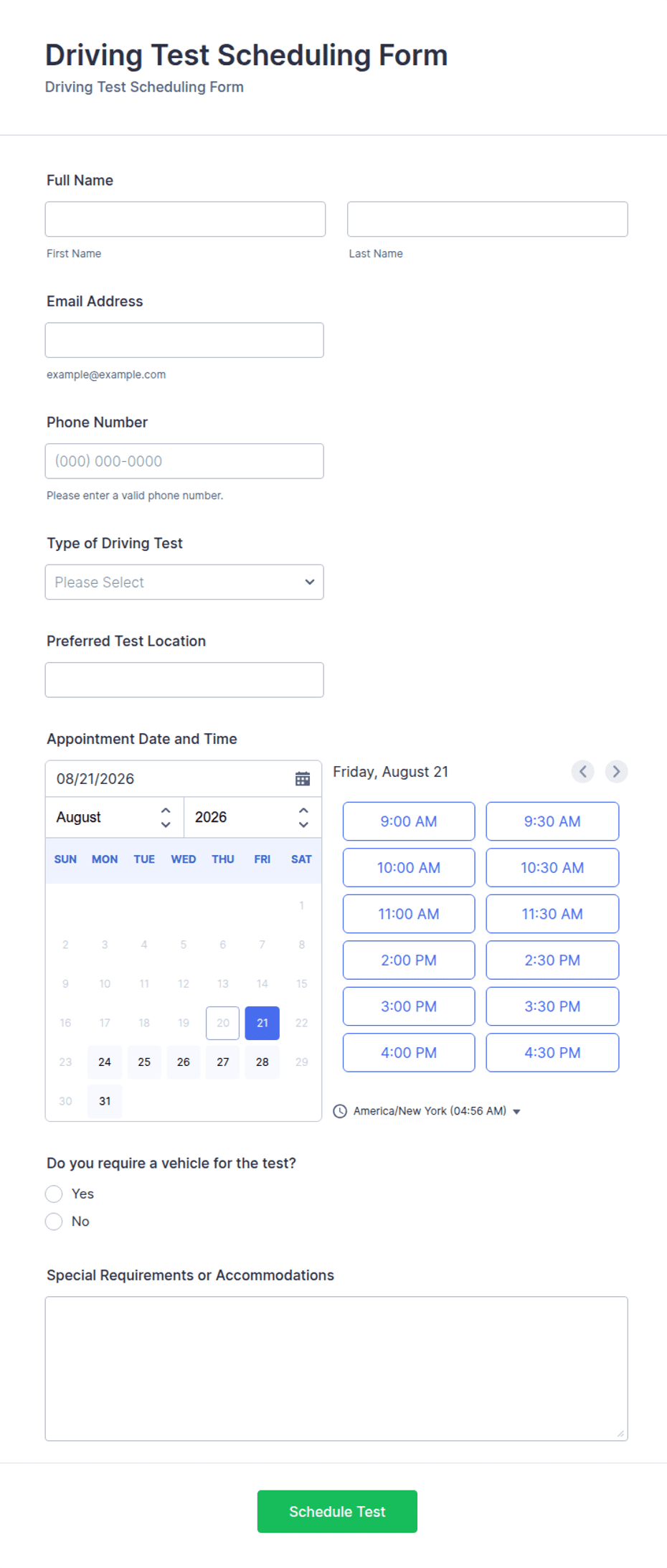The image size is (667, 1568).
Task: Focus the Last Name field
Action: click(488, 219)
